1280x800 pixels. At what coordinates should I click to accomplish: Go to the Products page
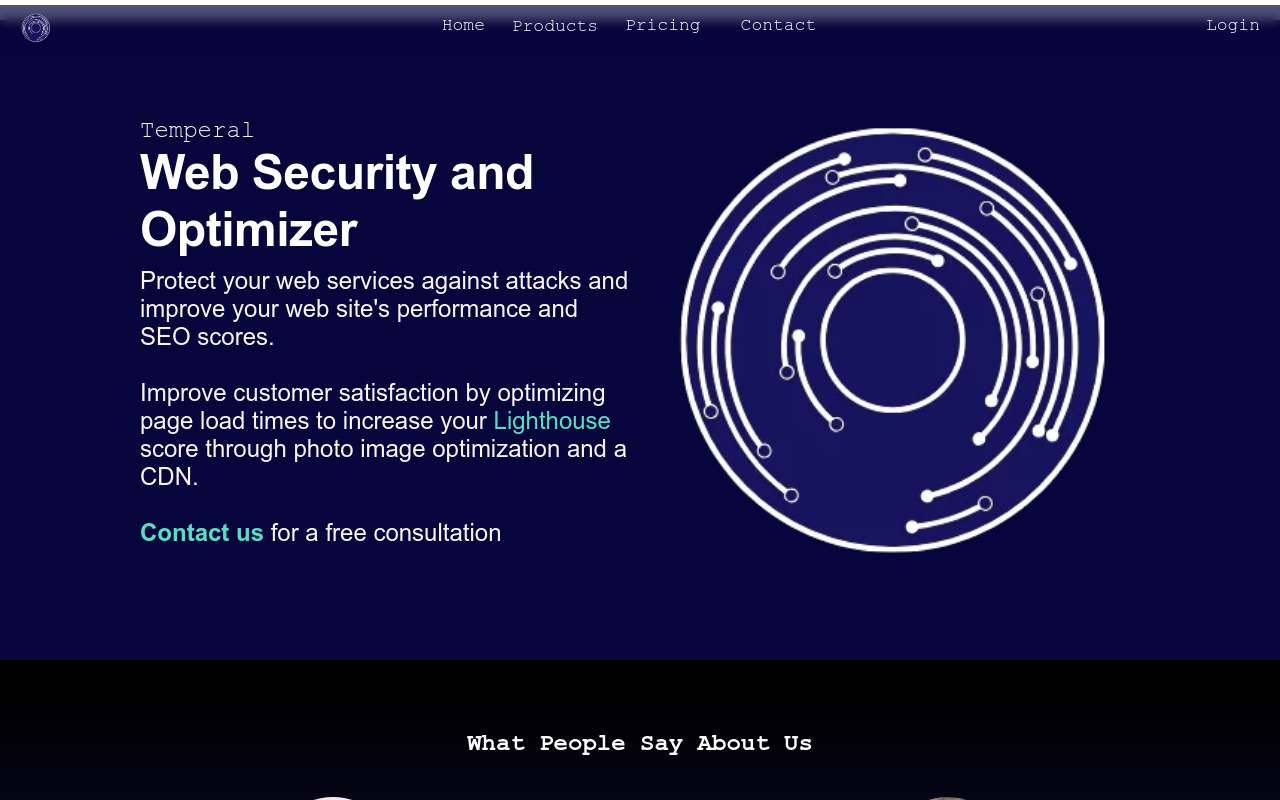(x=555, y=26)
